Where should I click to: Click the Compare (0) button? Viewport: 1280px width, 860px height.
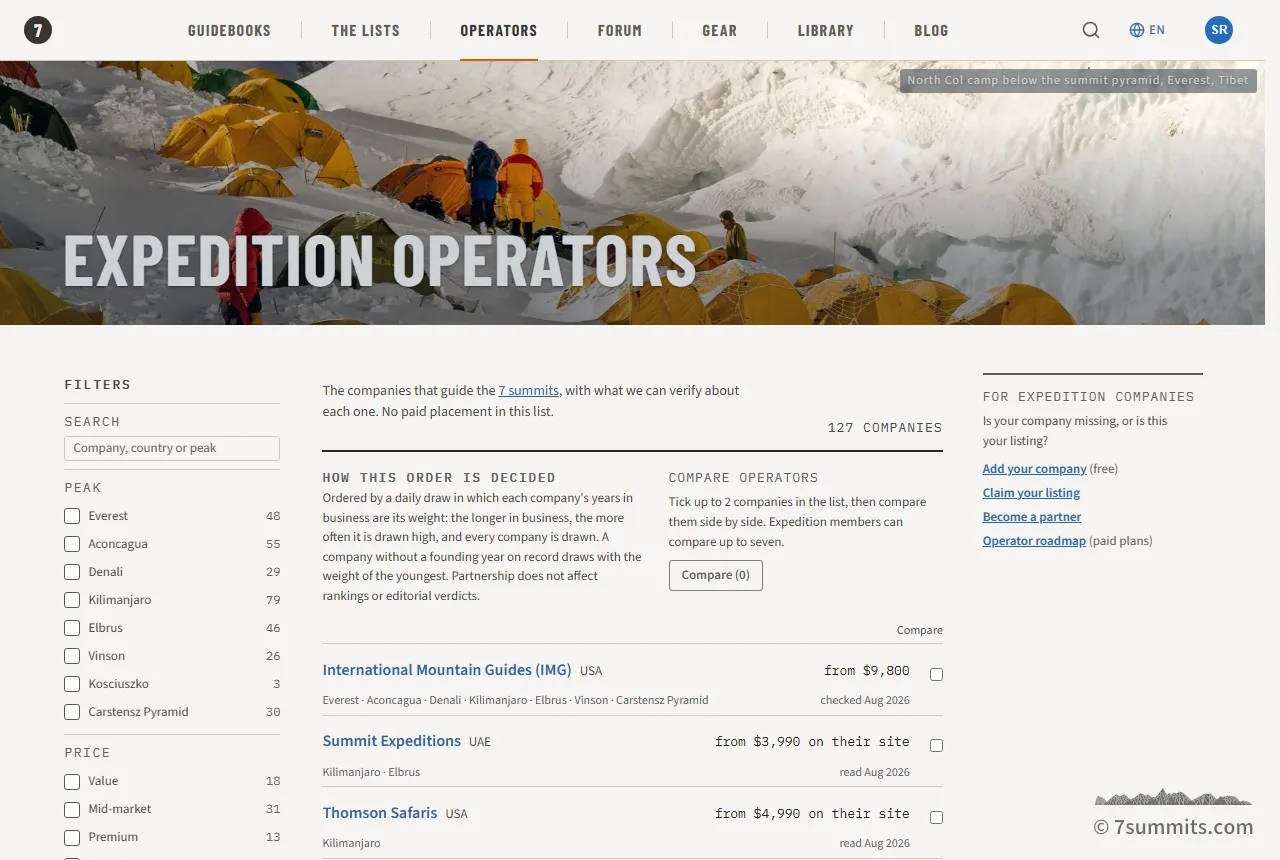point(716,575)
